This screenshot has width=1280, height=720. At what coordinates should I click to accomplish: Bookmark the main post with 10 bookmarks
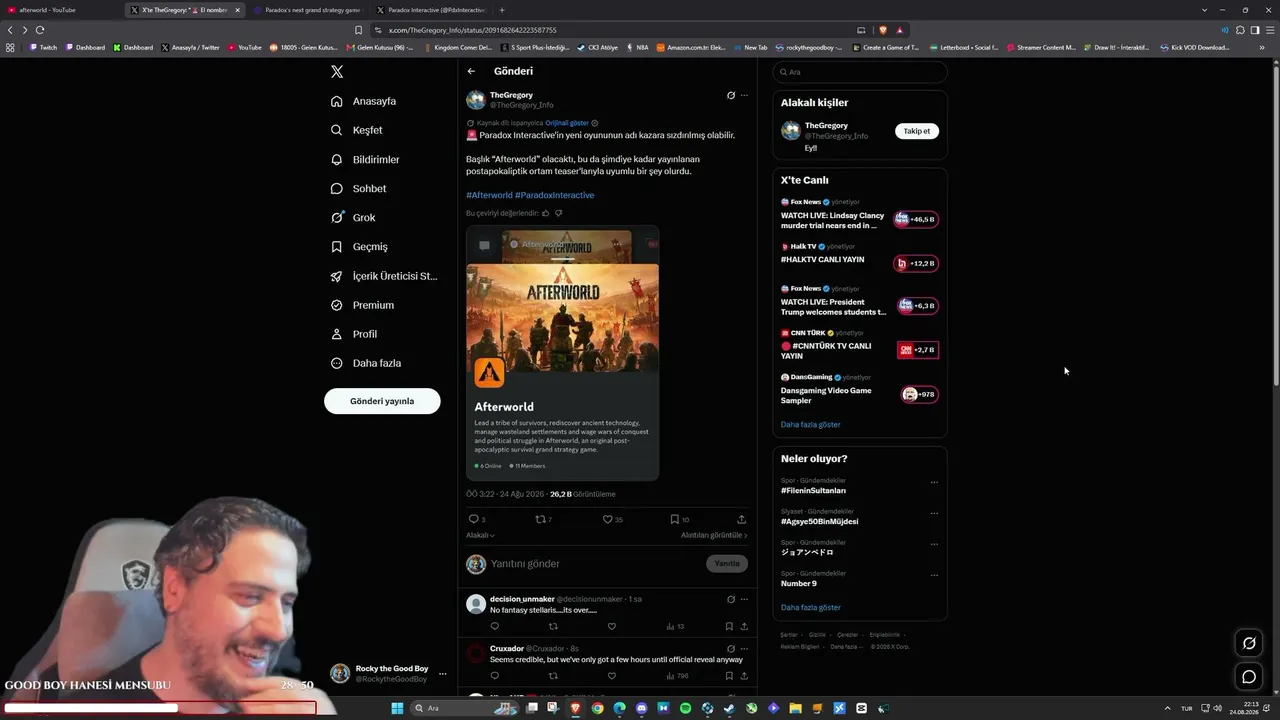pos(675,519)
